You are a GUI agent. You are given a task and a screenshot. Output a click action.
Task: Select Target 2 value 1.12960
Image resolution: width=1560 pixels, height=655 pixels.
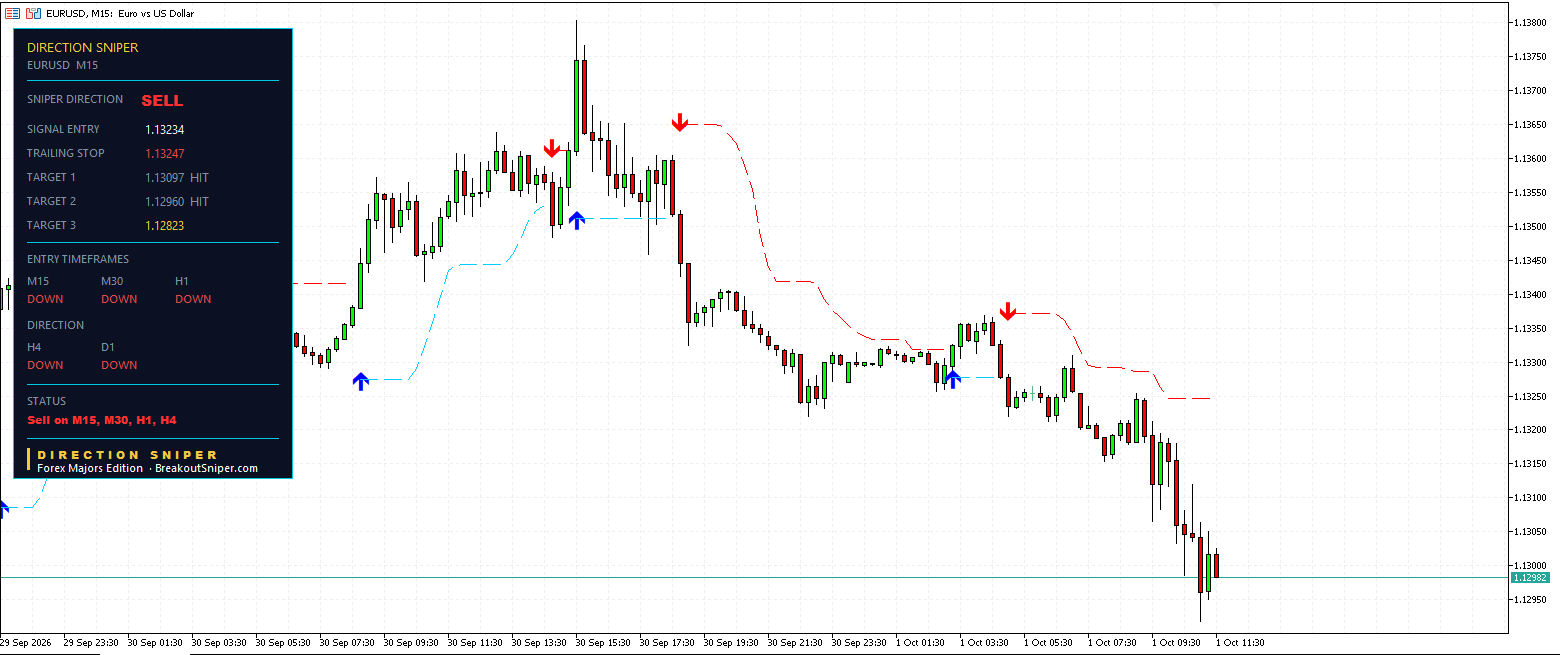coord(165,201)
